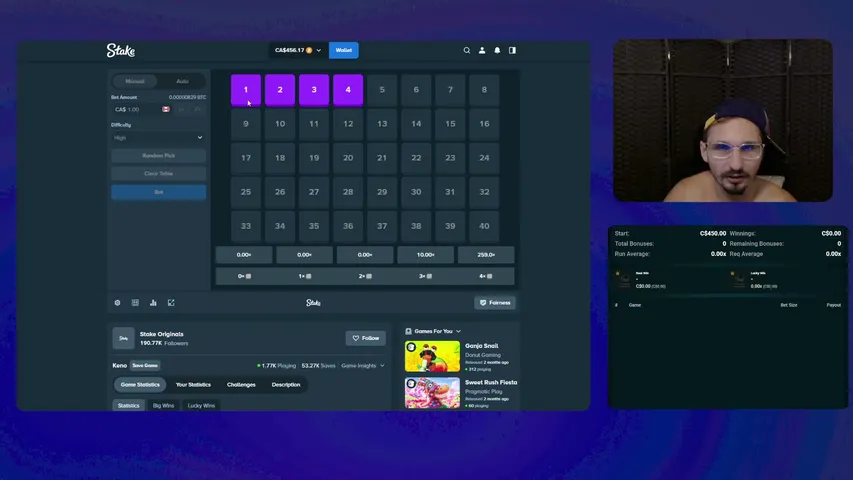Open the Fairness button
Image resolution: width=853 pixels, height=480 pixels.
click(x=495, y=303)
